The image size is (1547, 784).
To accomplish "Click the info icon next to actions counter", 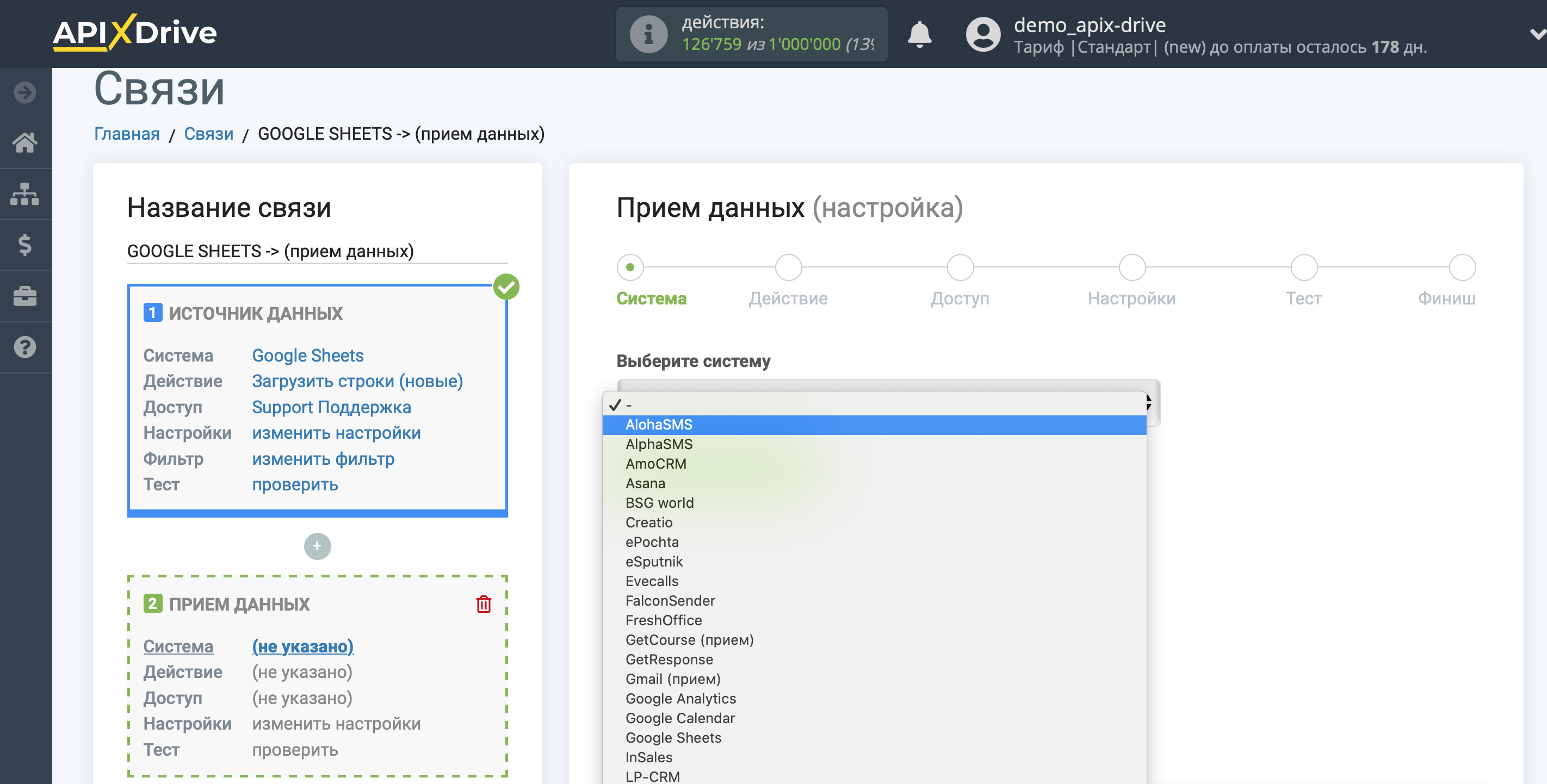I will (x=648, y=34).
